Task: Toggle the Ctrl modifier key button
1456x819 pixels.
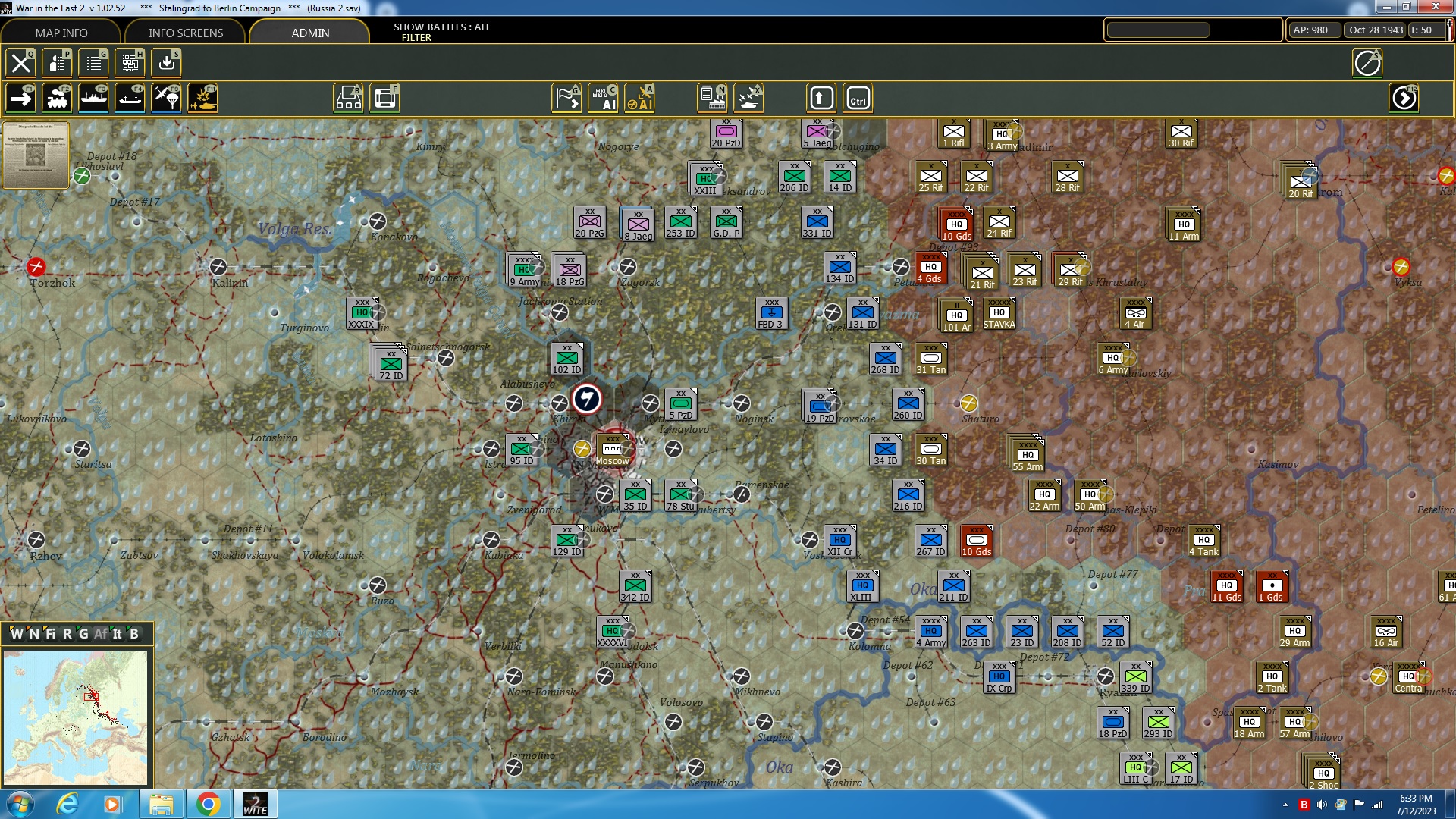Action: (859, 97)
